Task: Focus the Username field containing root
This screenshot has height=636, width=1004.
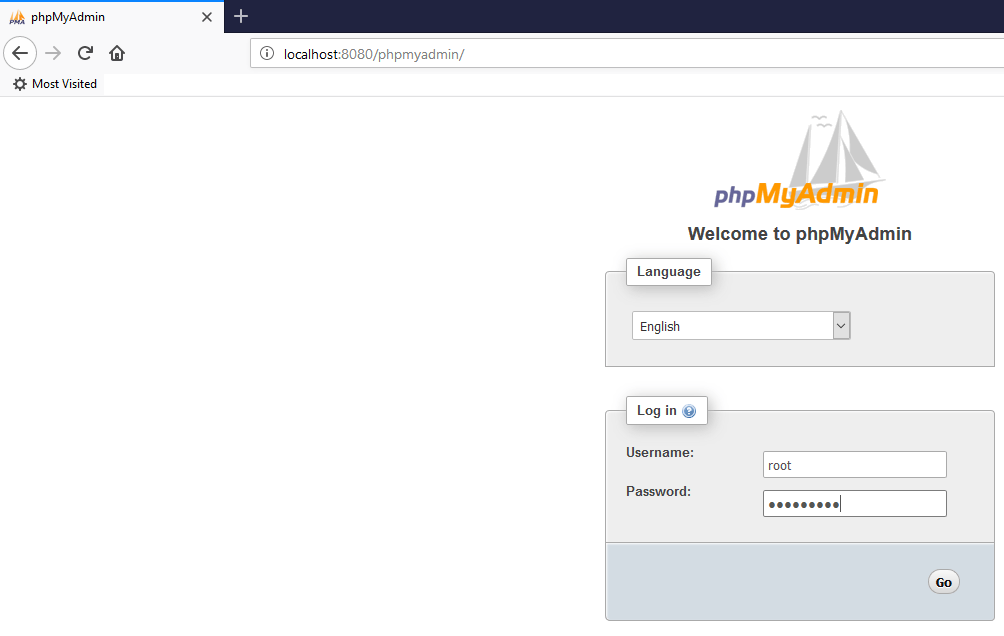Action: tap(854, 465)
